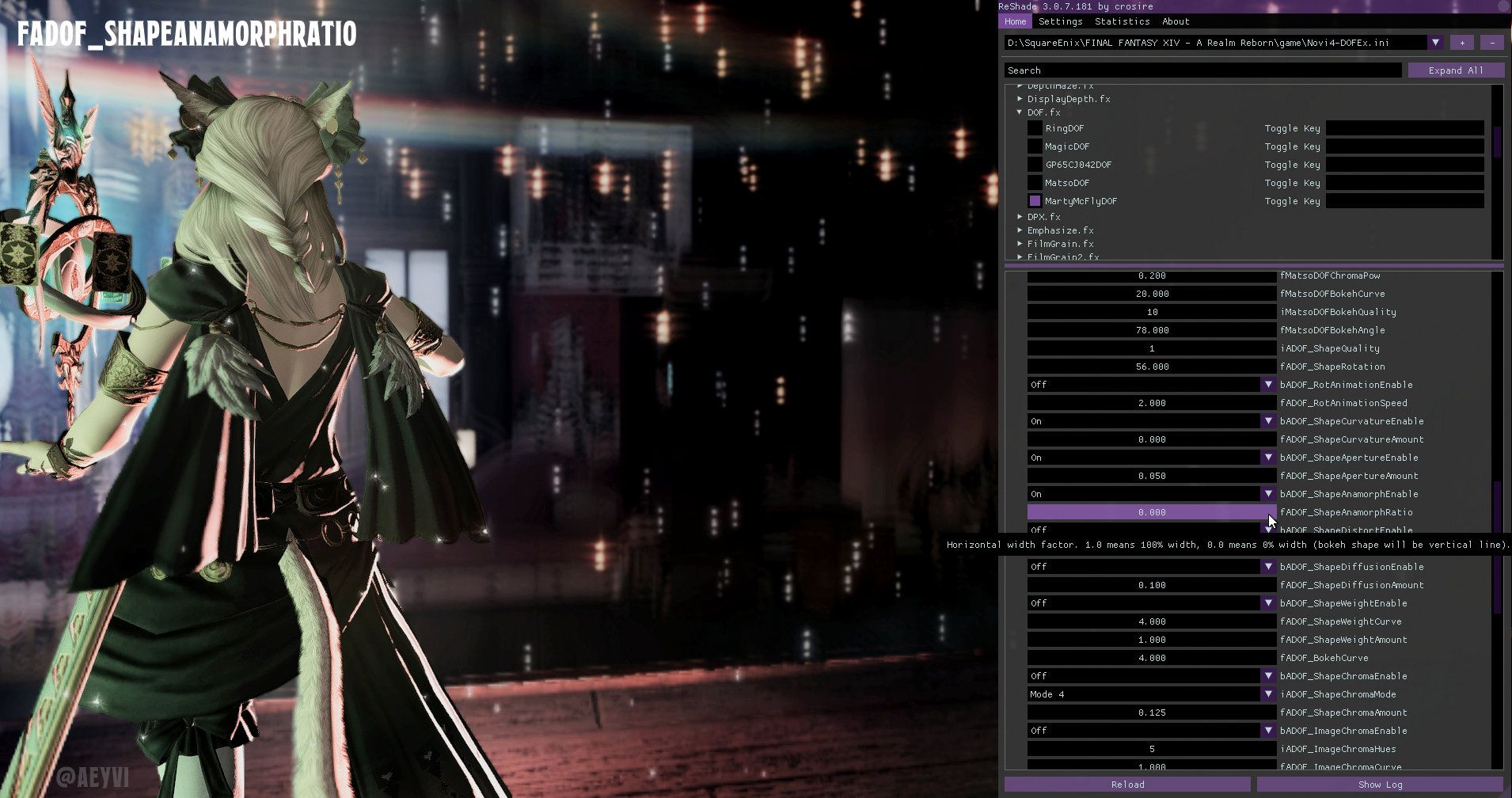
Task: Open the bADOF_ShapeWeightEnable dropdown
Action: point(1152,603)
